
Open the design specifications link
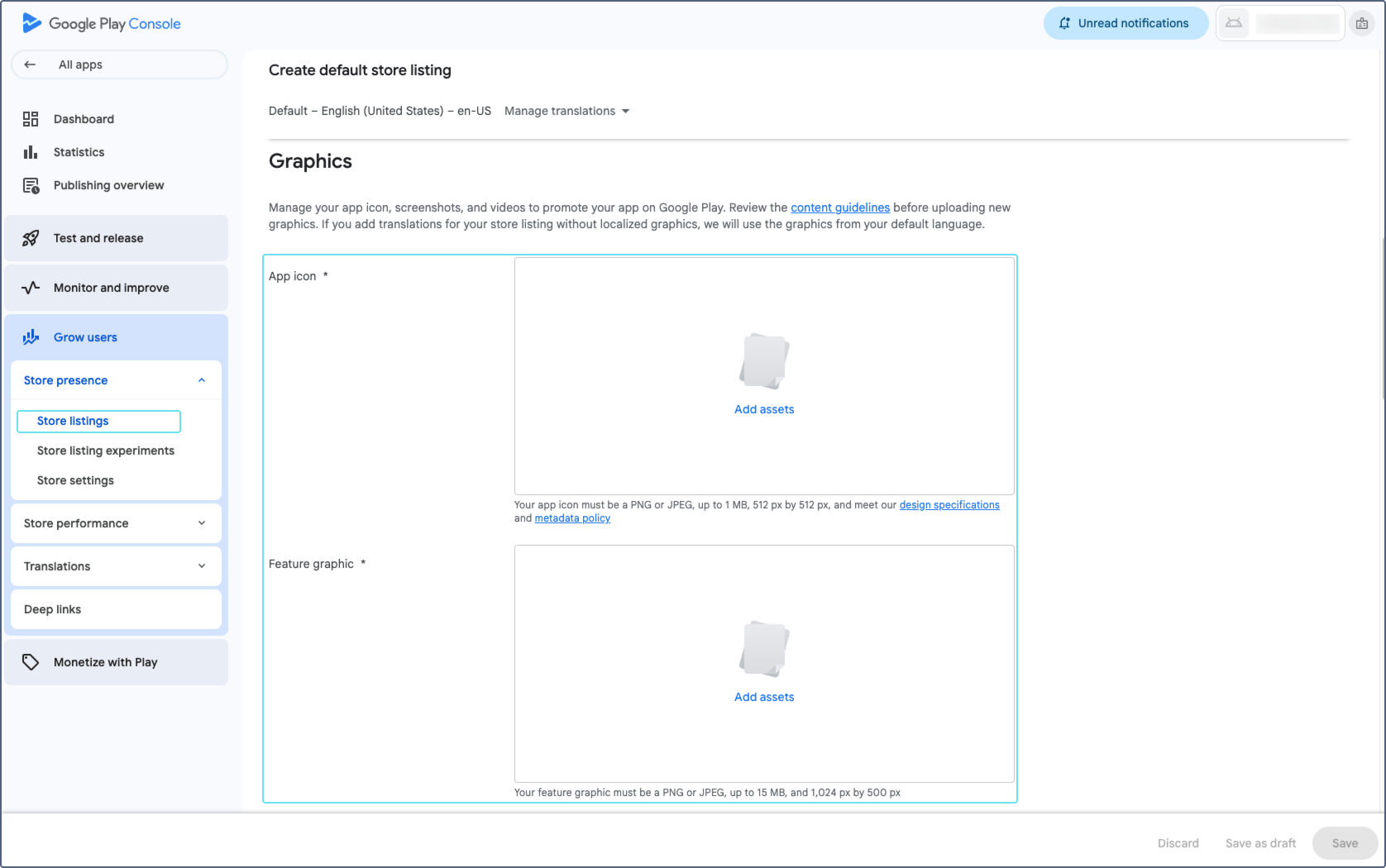click(949, 505)
